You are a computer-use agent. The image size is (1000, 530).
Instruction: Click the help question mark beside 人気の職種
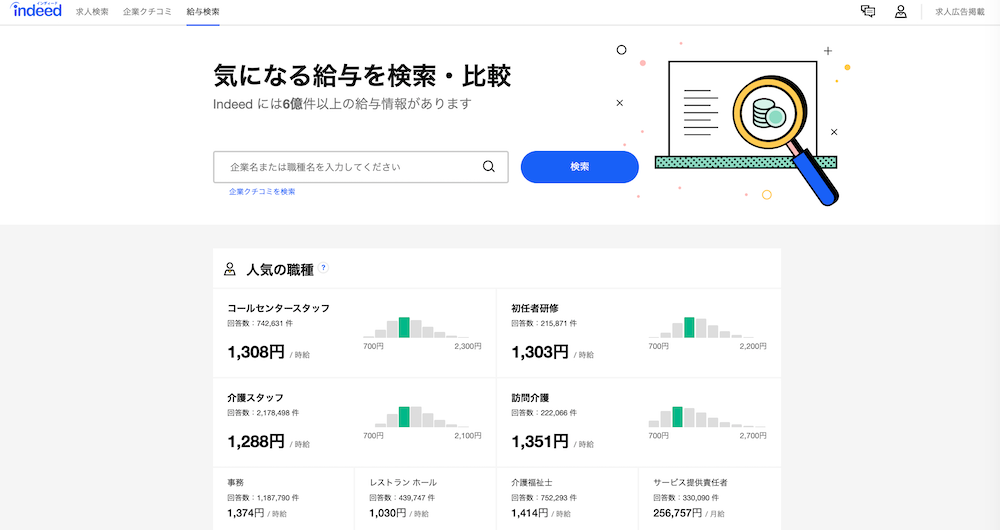click(x=323, y=268)
